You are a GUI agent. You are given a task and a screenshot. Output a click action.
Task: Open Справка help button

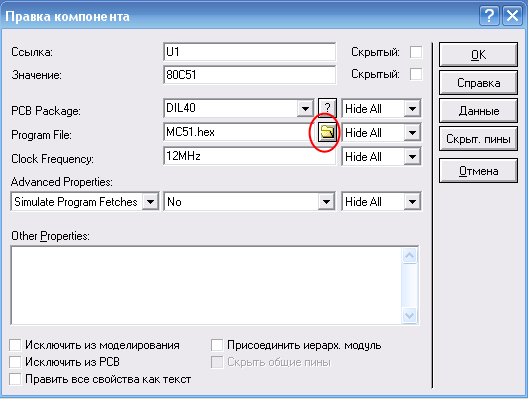pos(478,83)
